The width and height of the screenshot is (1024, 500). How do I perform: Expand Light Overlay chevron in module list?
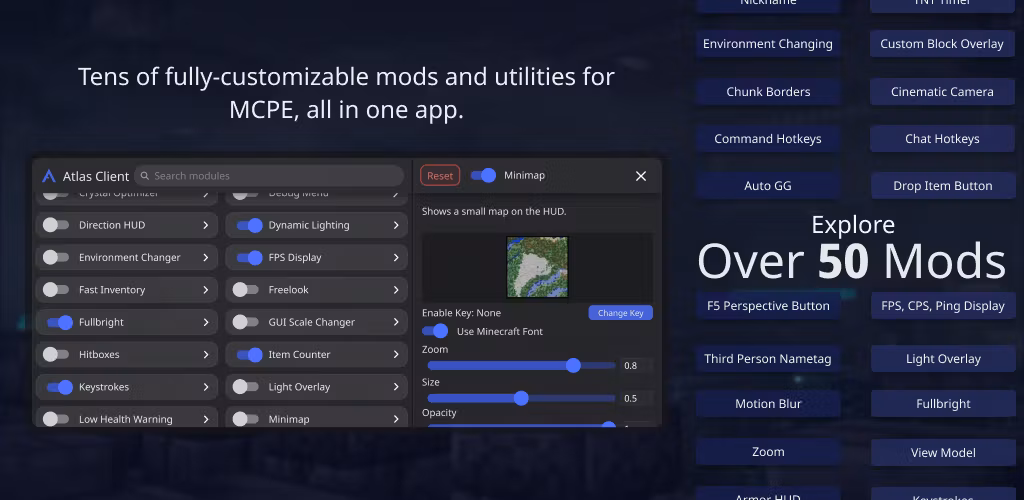396,387
